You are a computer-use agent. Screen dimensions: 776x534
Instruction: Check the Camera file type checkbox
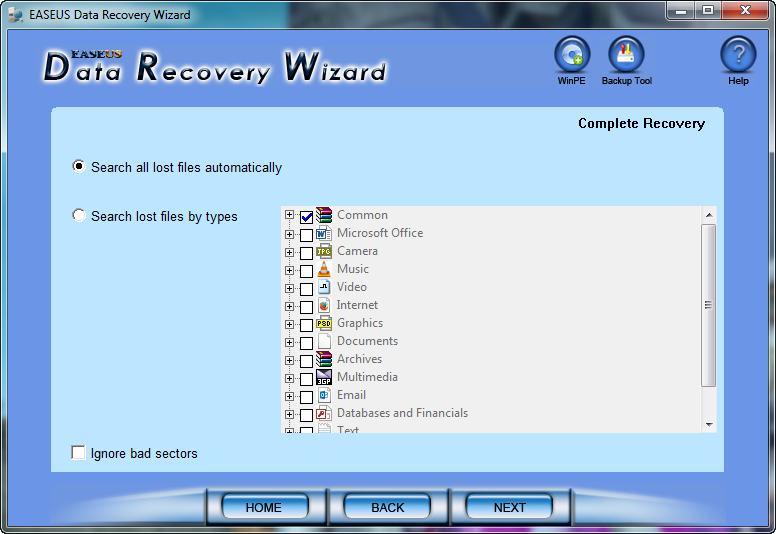point(306,253)
